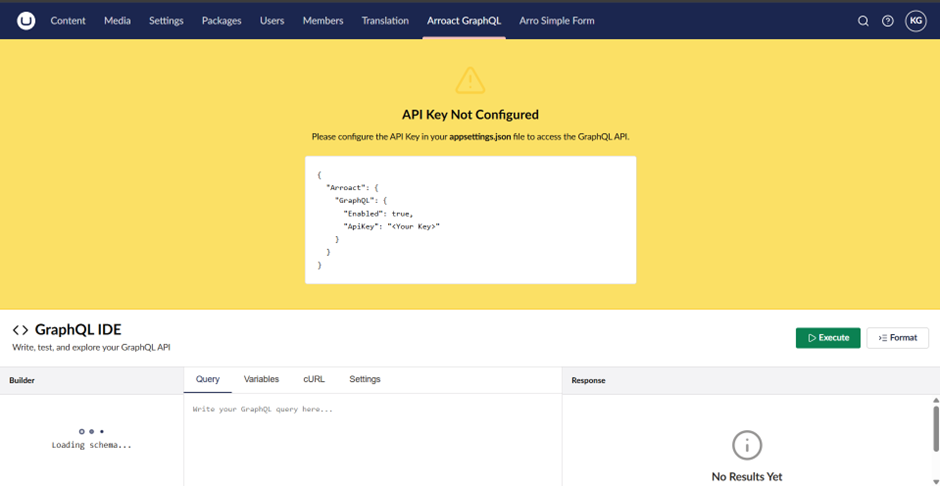Viewport: 940px width, 486px height.
Task: Switch to the Variables tab
Action: [261, 380]
